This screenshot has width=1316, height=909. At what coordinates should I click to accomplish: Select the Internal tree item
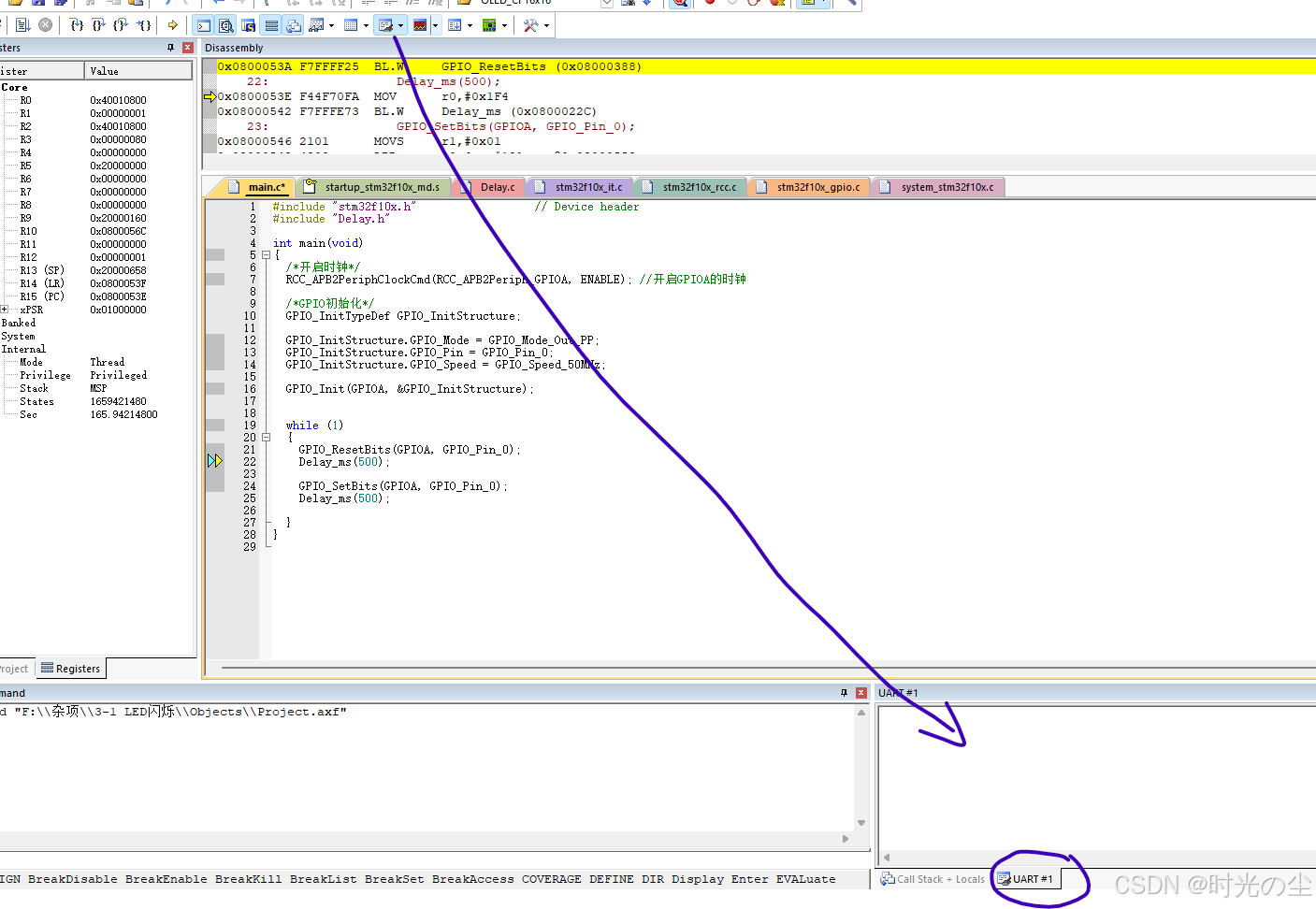[x=23, y=349]
